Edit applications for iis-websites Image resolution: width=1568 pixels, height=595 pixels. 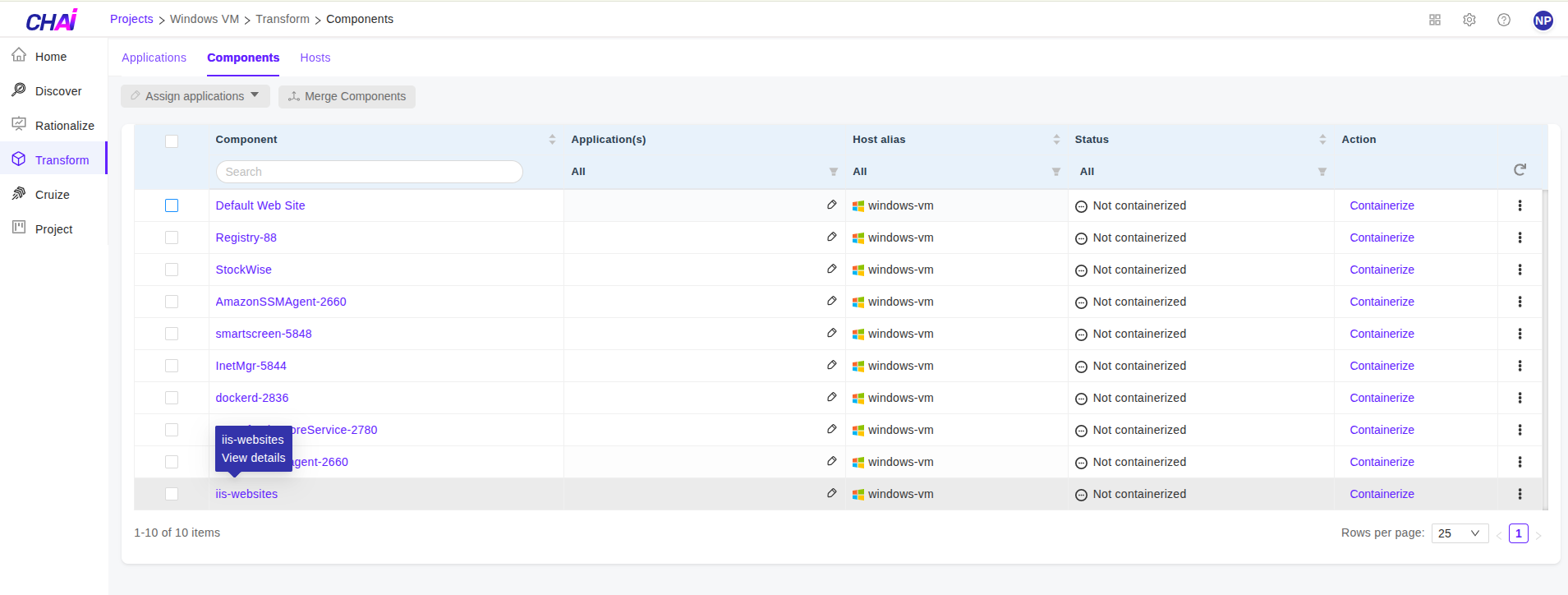[x=831, y=493]
